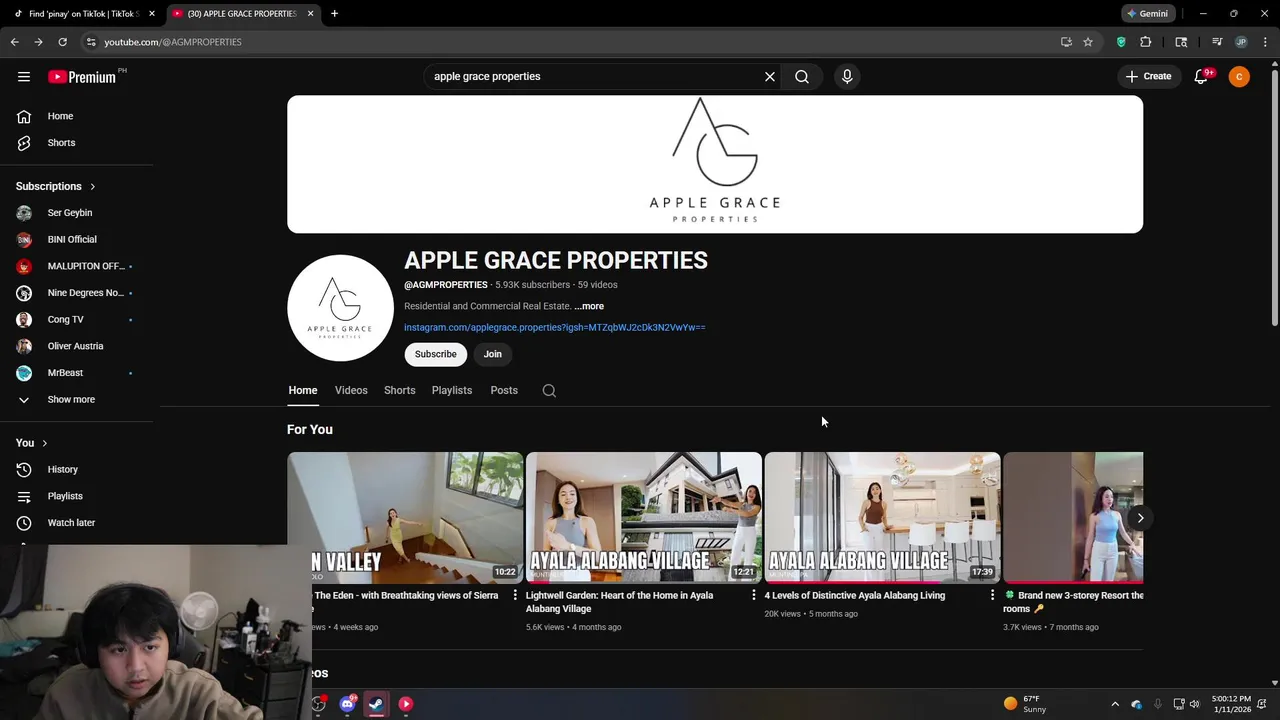
Task: Expand Subscriptions section chevron
Action: 93,187
